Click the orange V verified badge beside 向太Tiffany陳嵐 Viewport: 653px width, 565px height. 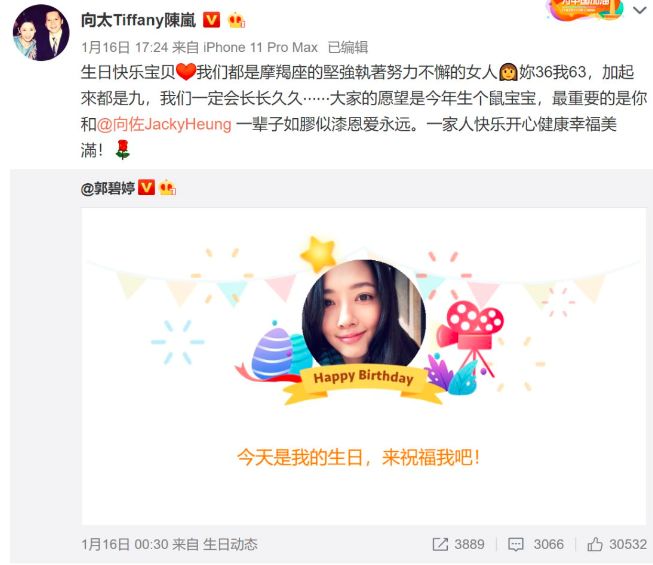[211, 20]
